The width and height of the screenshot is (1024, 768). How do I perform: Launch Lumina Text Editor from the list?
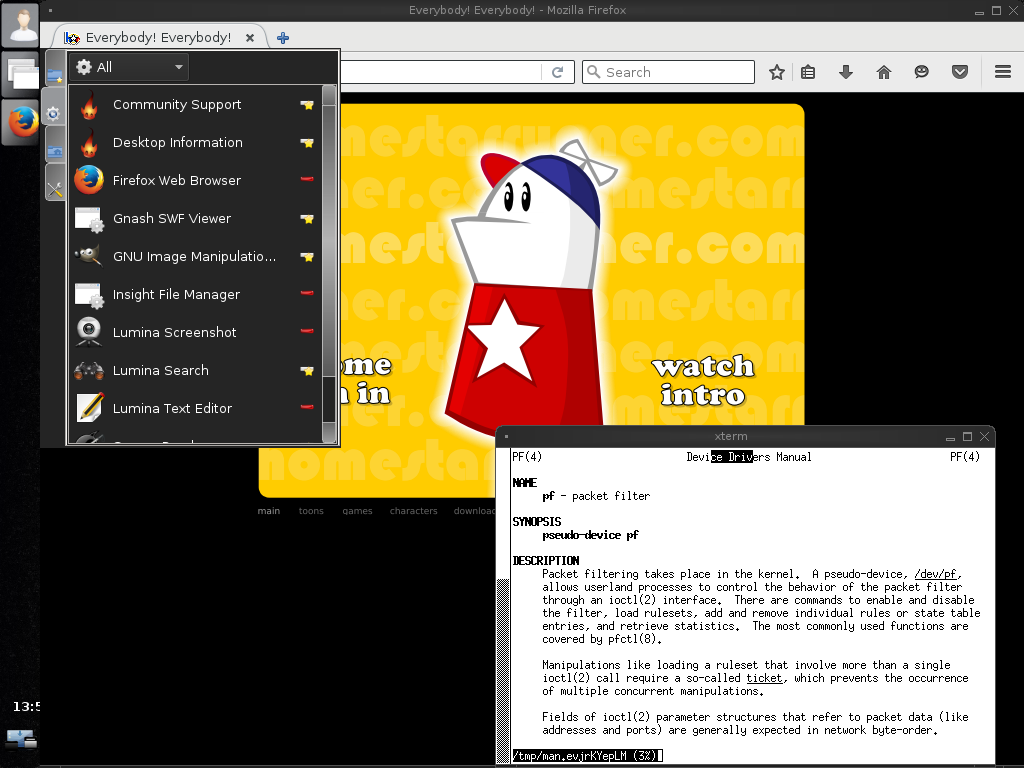coord(195,408)
